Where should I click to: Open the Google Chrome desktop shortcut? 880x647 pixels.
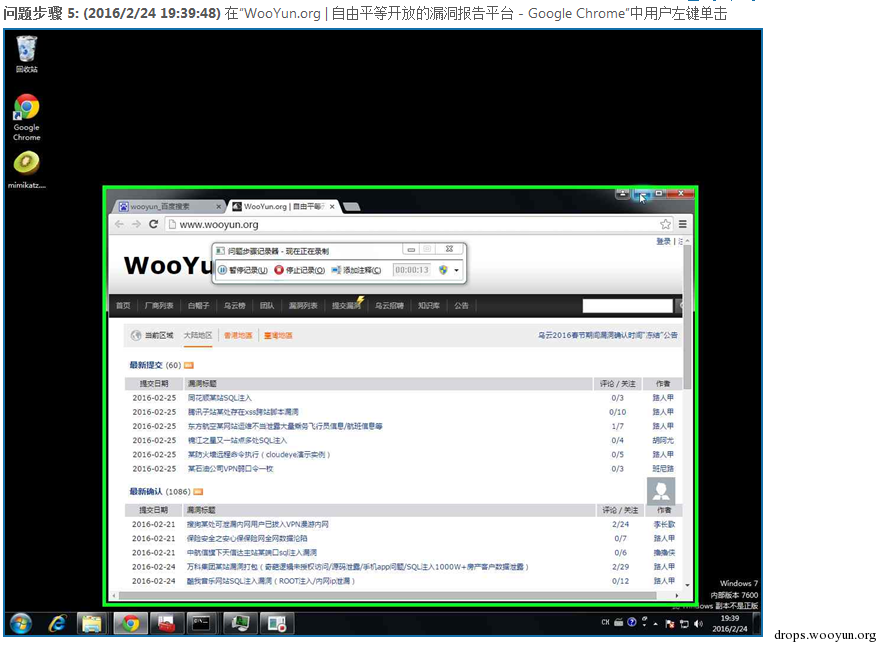click(26, 117)
